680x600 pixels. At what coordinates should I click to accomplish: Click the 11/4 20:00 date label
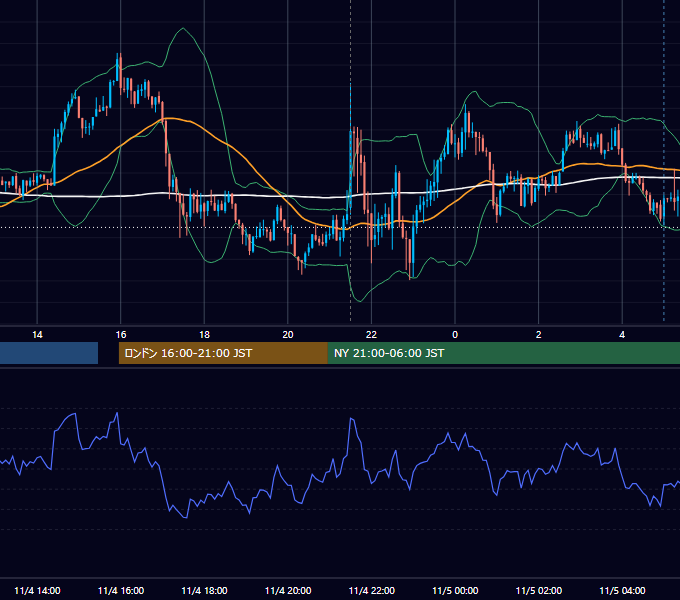[288, 590]
